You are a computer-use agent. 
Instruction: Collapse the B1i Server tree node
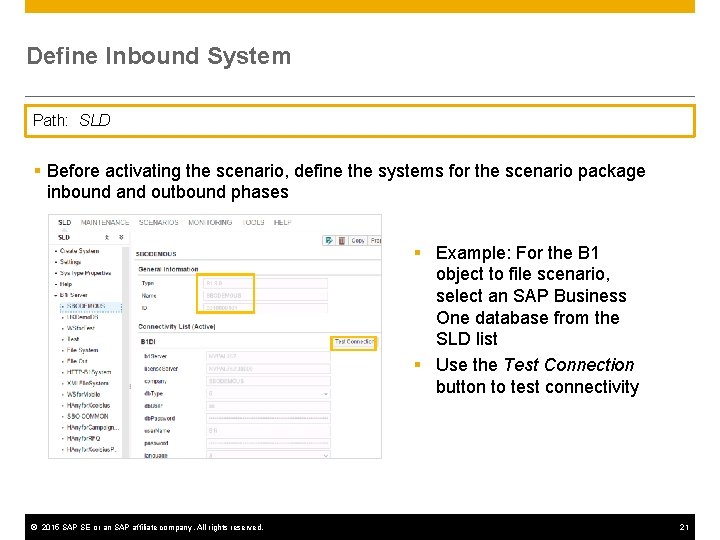[56, 295]
